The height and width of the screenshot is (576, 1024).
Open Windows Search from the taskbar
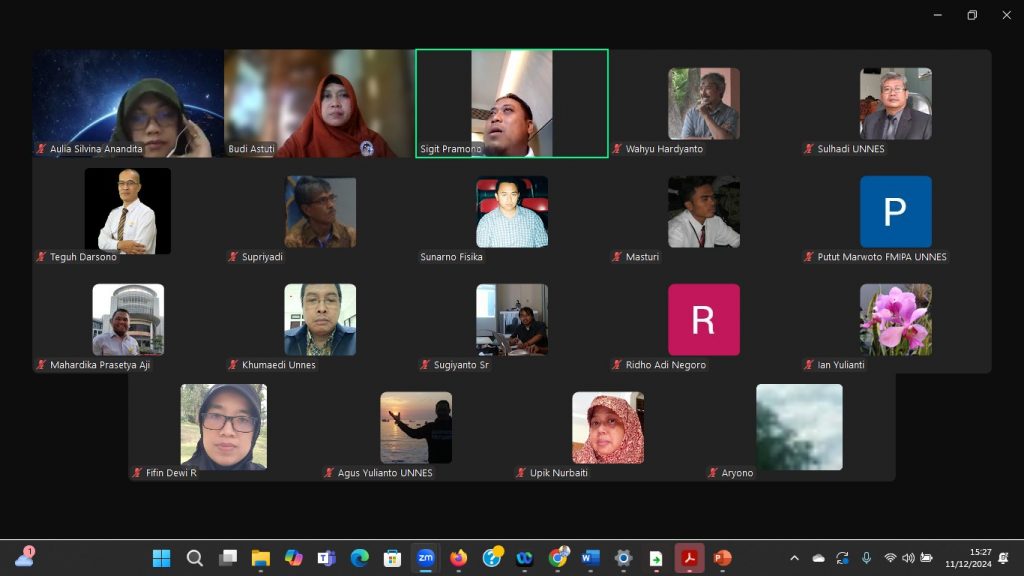click(194, 558)
